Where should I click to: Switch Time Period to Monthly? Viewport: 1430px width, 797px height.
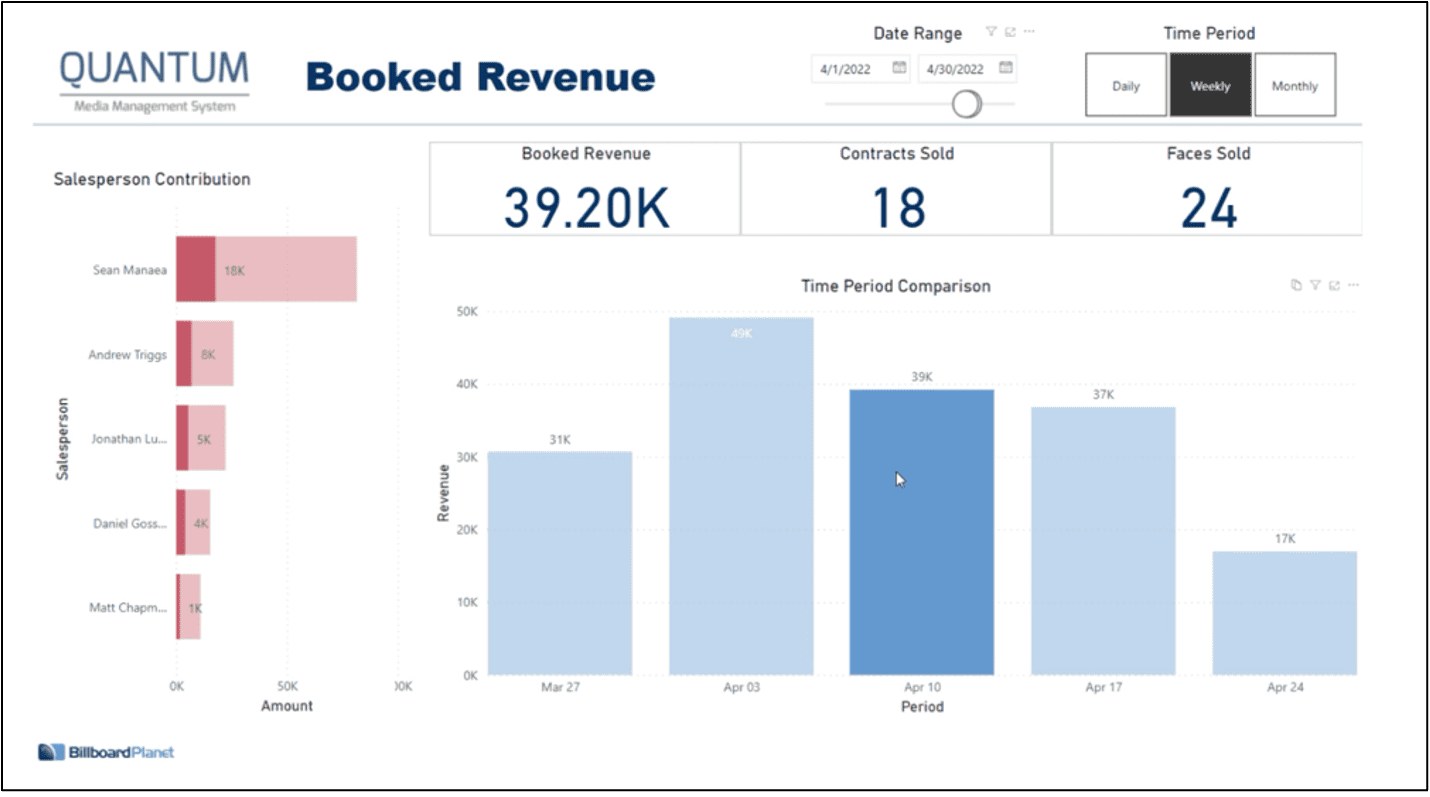click(x=1295, y=85)
